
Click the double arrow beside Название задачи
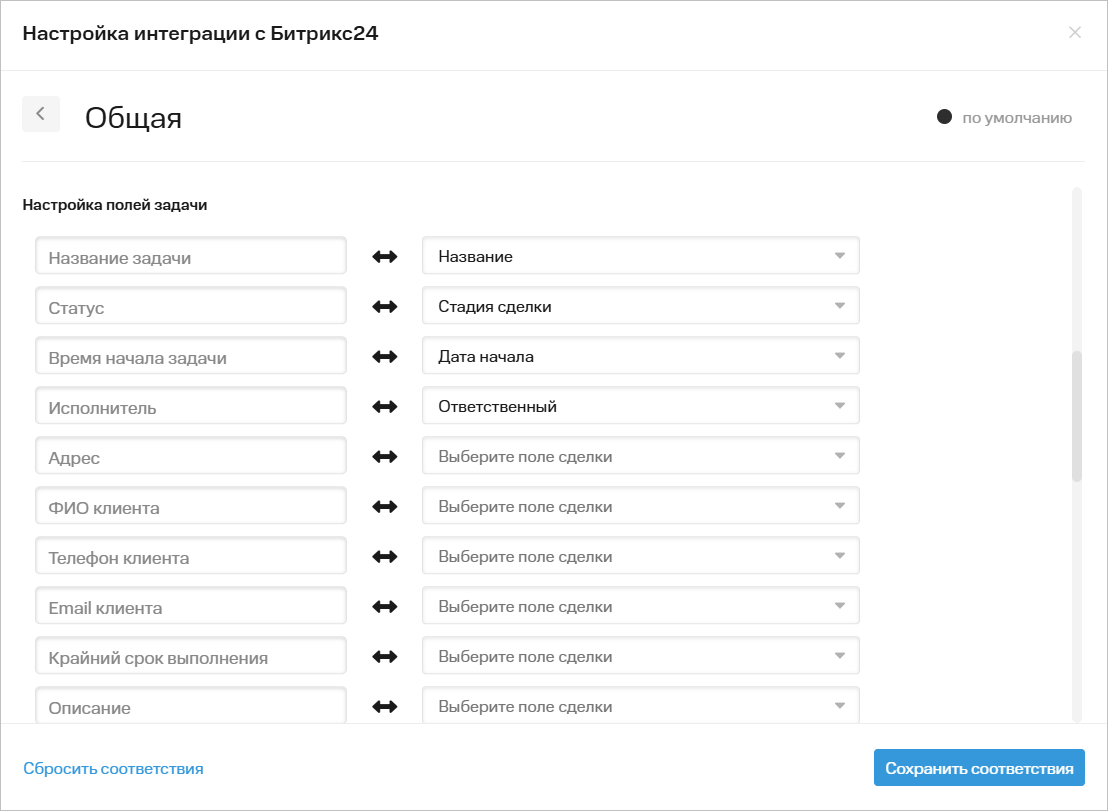coord(384,257)
